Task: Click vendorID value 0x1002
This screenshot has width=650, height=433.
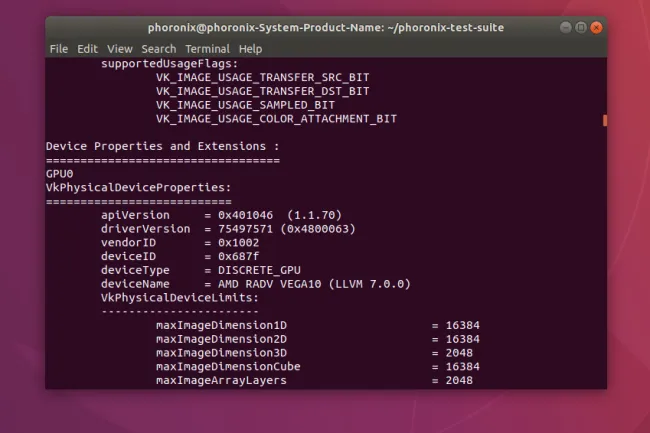Action: 238,242
